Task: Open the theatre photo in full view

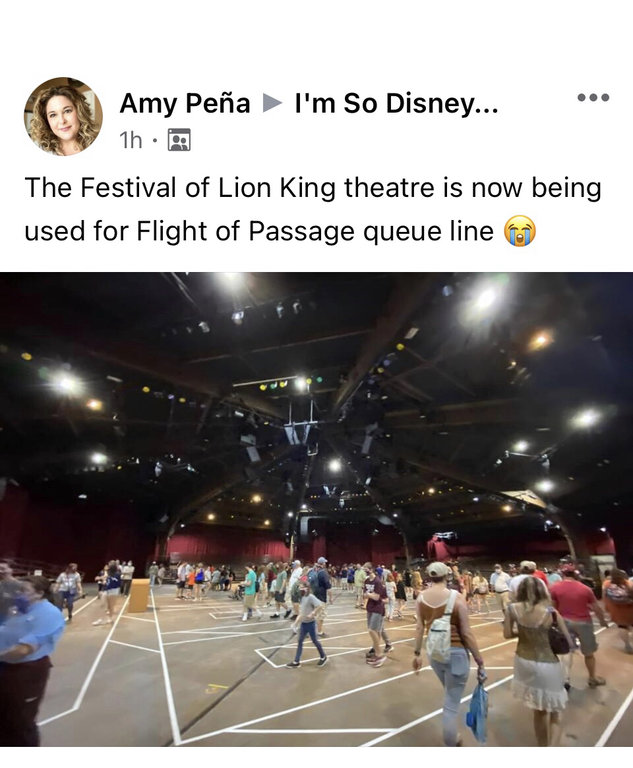Action: point(316,420)
